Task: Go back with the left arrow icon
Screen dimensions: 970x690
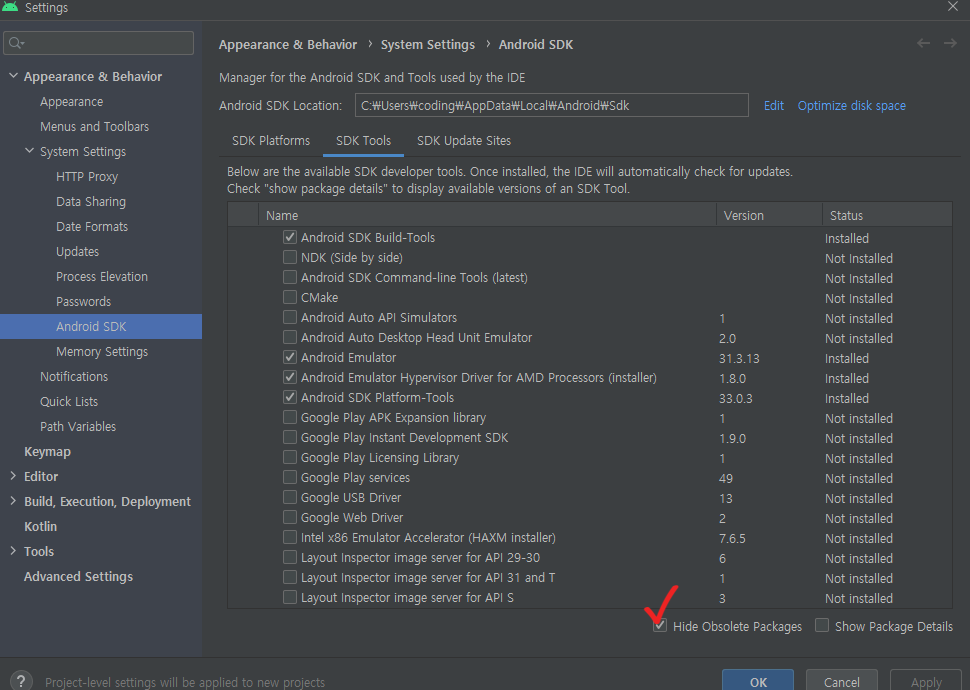Action: point(923,43)
